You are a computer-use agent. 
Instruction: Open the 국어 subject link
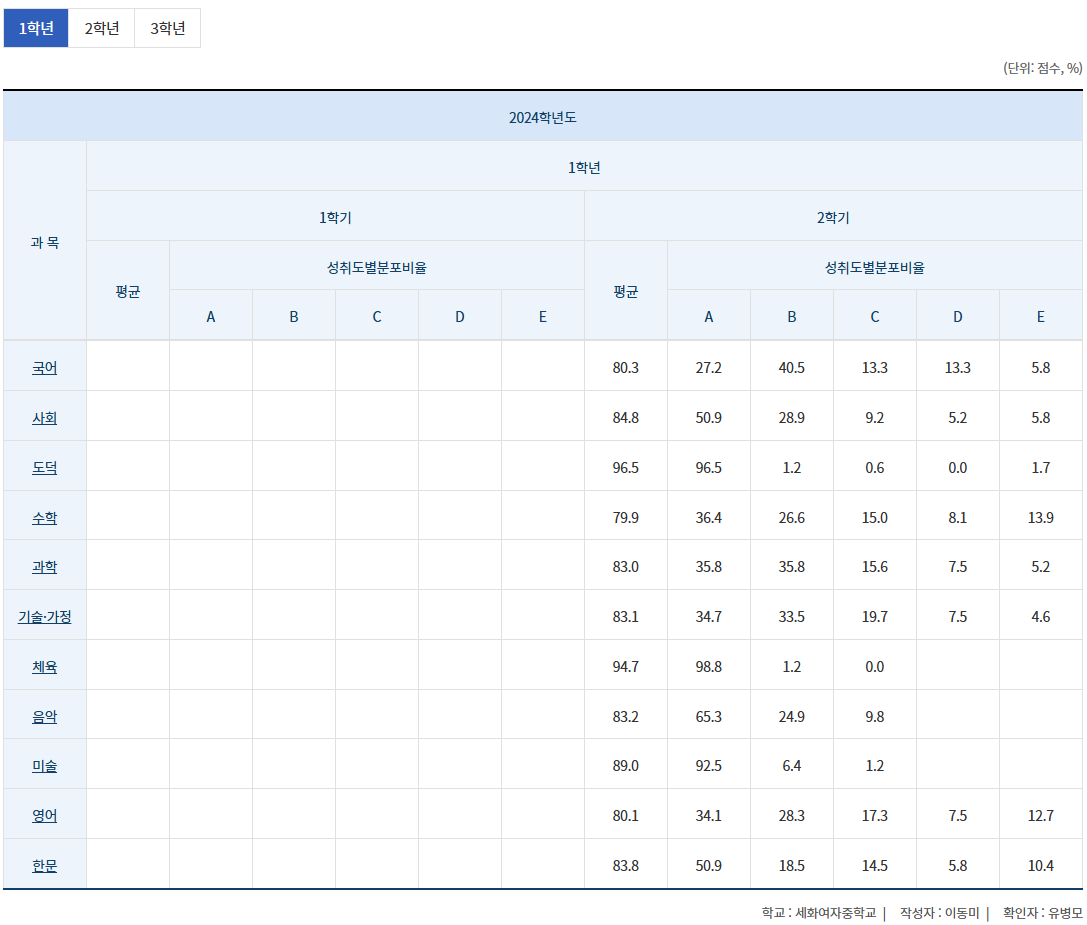44,368
